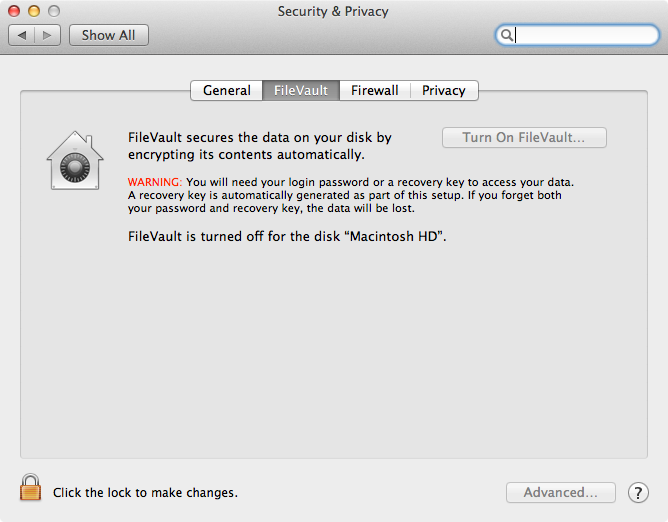
Task: Focus the search input field
Action: 577,35
